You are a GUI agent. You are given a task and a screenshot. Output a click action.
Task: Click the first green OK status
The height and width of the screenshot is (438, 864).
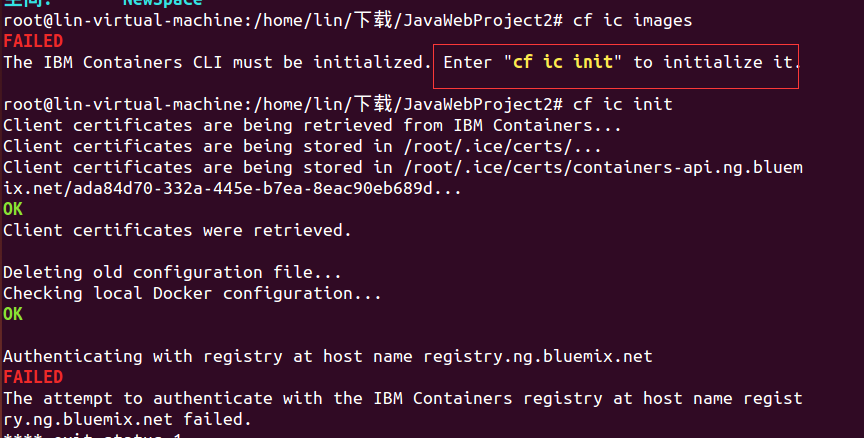tap(13, 209)
